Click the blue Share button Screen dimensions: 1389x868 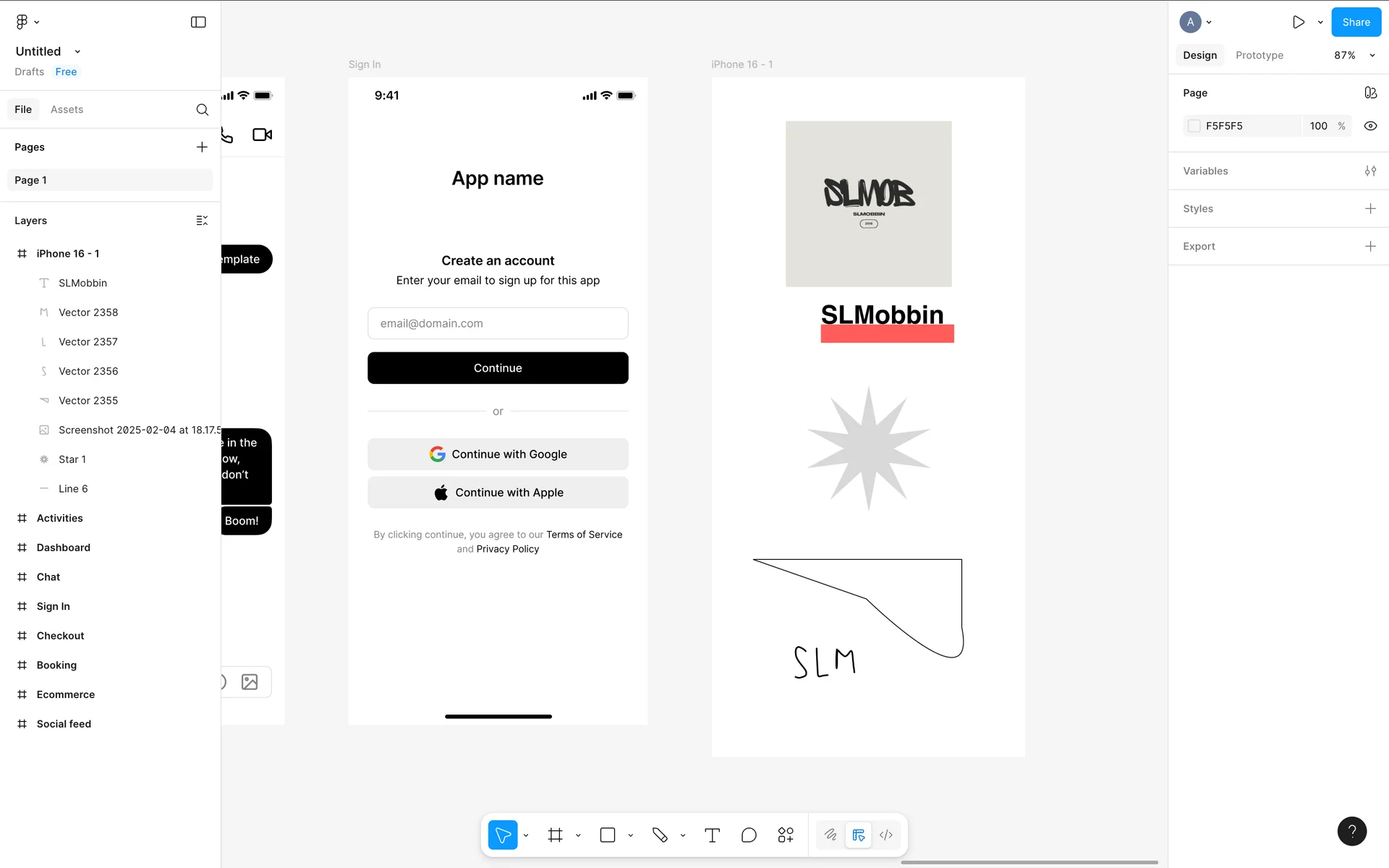tap(1356, 22)
